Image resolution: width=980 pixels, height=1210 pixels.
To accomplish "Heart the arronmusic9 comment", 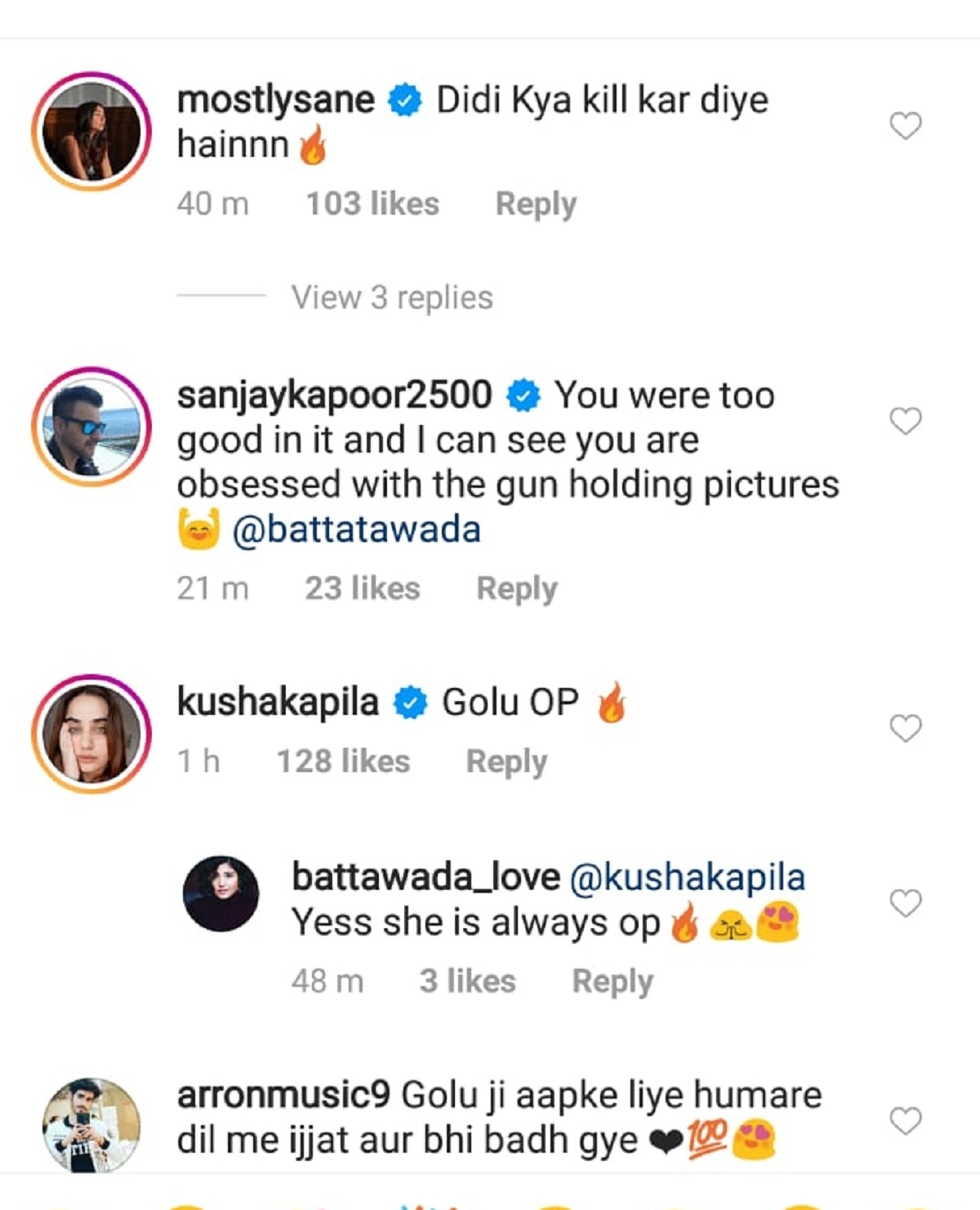I will tap(905, 1120).
